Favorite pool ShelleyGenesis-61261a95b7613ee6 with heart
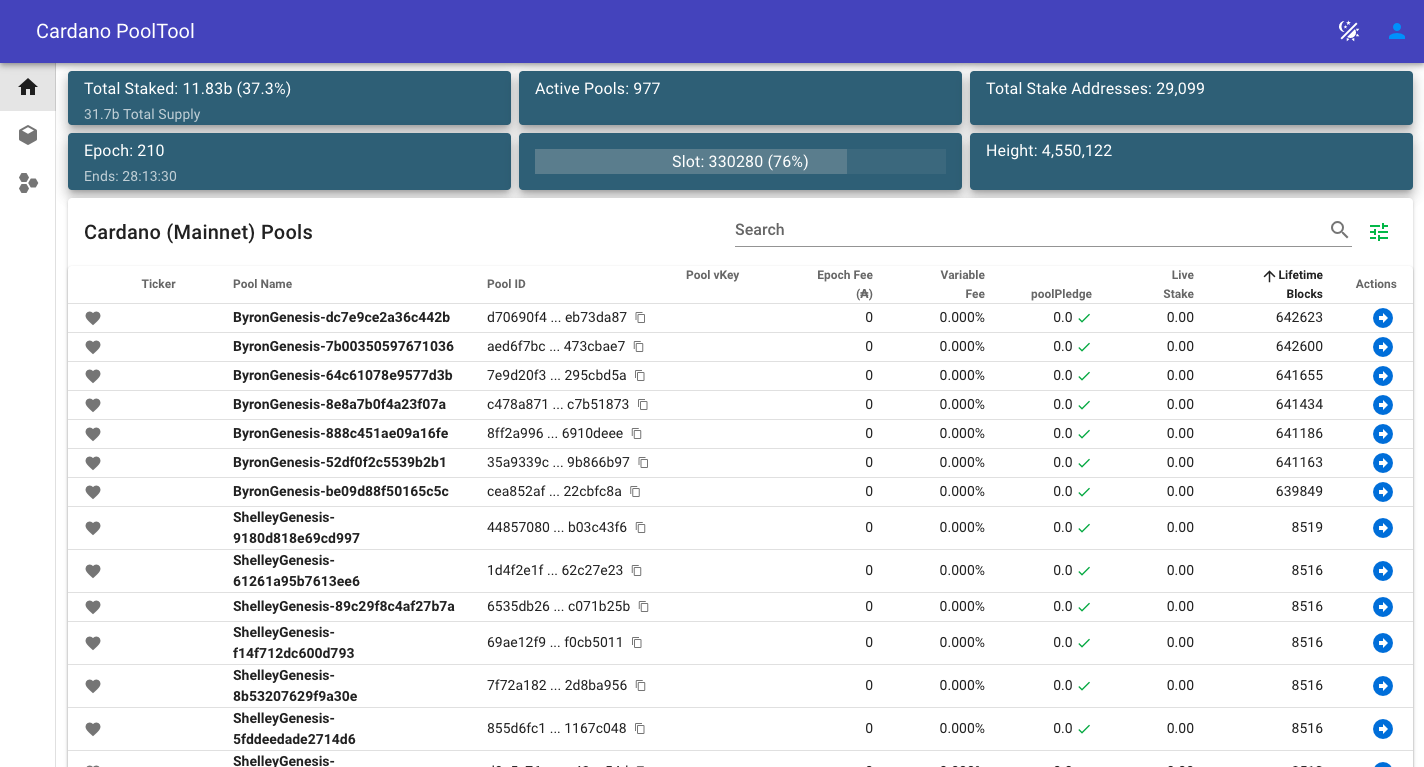The height and width of the screenshot is (767, 1424). coord(93,572)
